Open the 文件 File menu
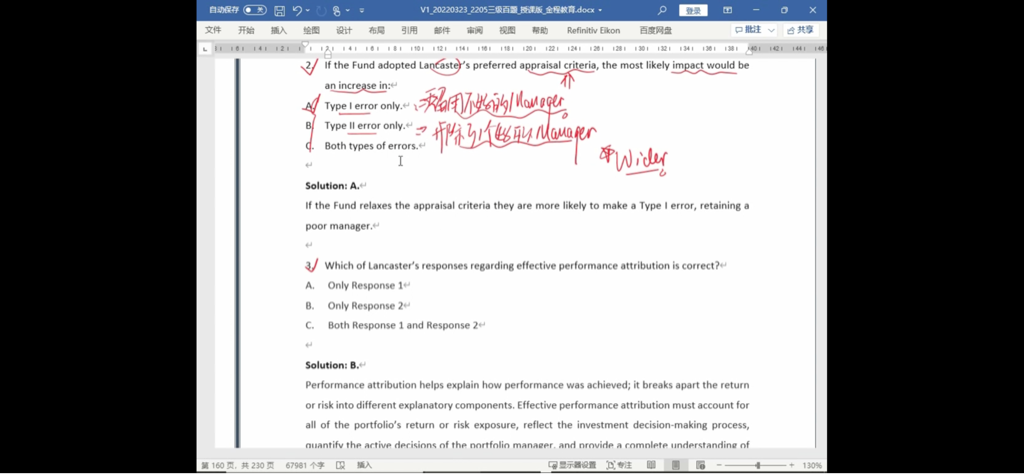Image resolution: width=1024 pixels, height=474 pixels. [213, 30]
